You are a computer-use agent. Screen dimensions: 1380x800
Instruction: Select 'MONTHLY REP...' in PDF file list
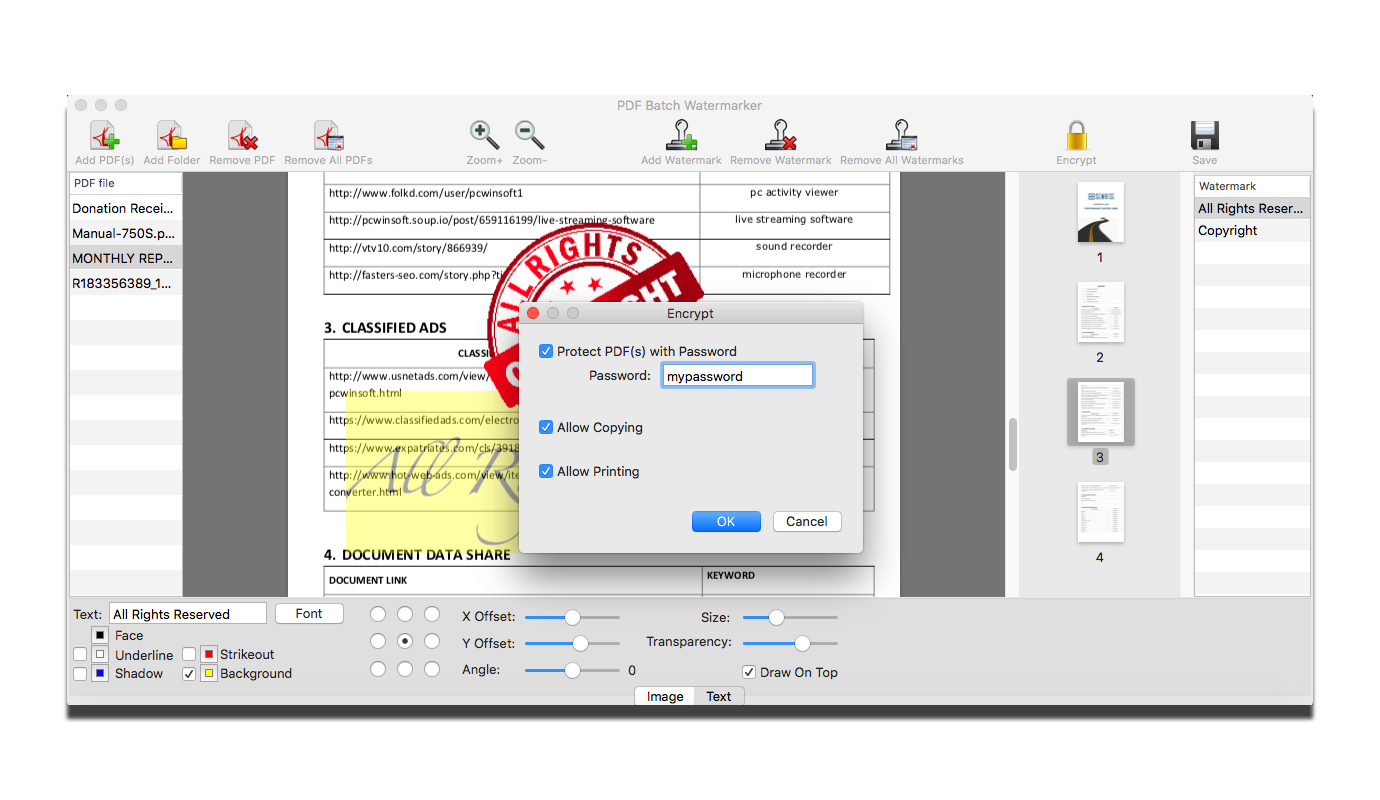pos(126,258)
